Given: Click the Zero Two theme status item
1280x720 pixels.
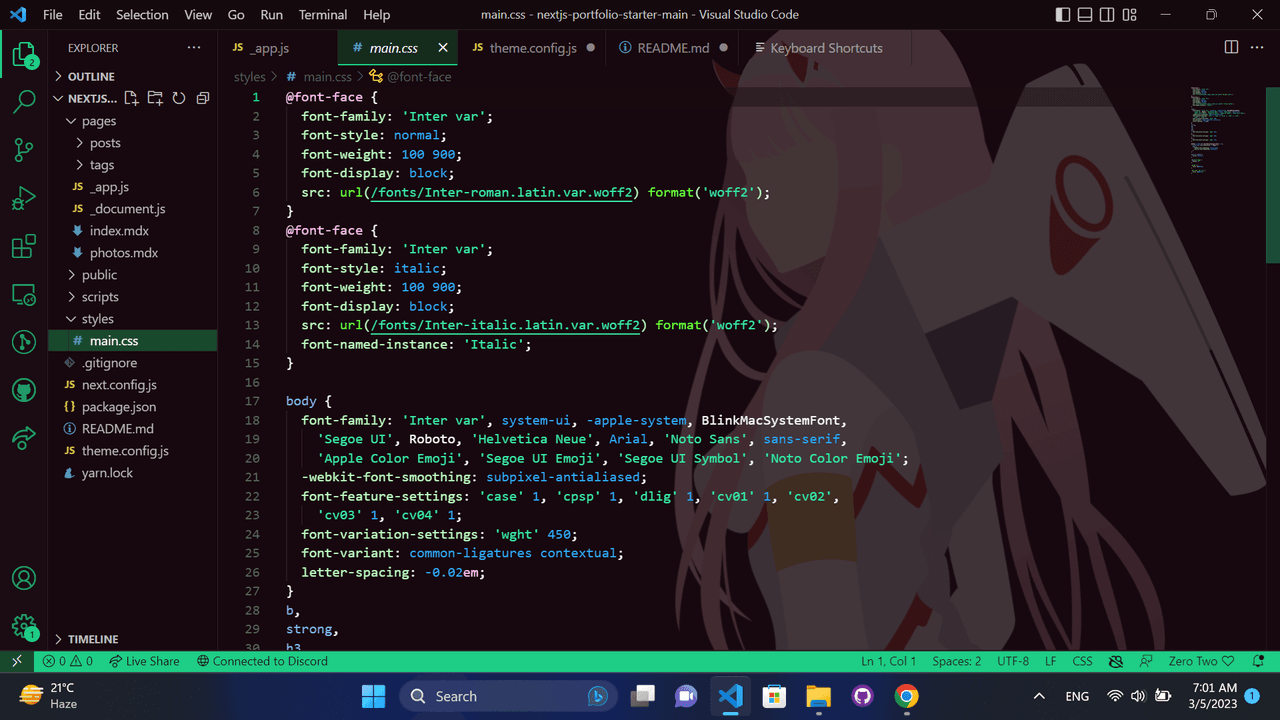Looking at the screenshot, I should pos(1201,661).
